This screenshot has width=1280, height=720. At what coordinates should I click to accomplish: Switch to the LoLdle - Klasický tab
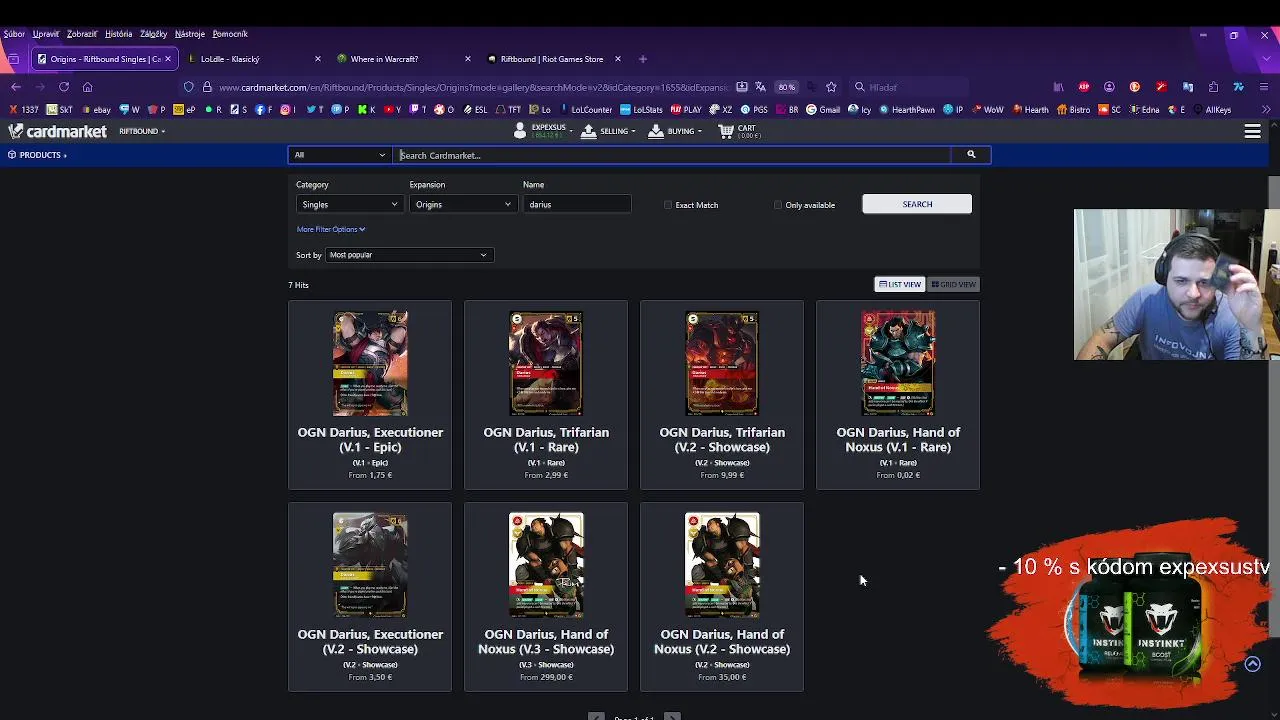(x=254, y=59)
